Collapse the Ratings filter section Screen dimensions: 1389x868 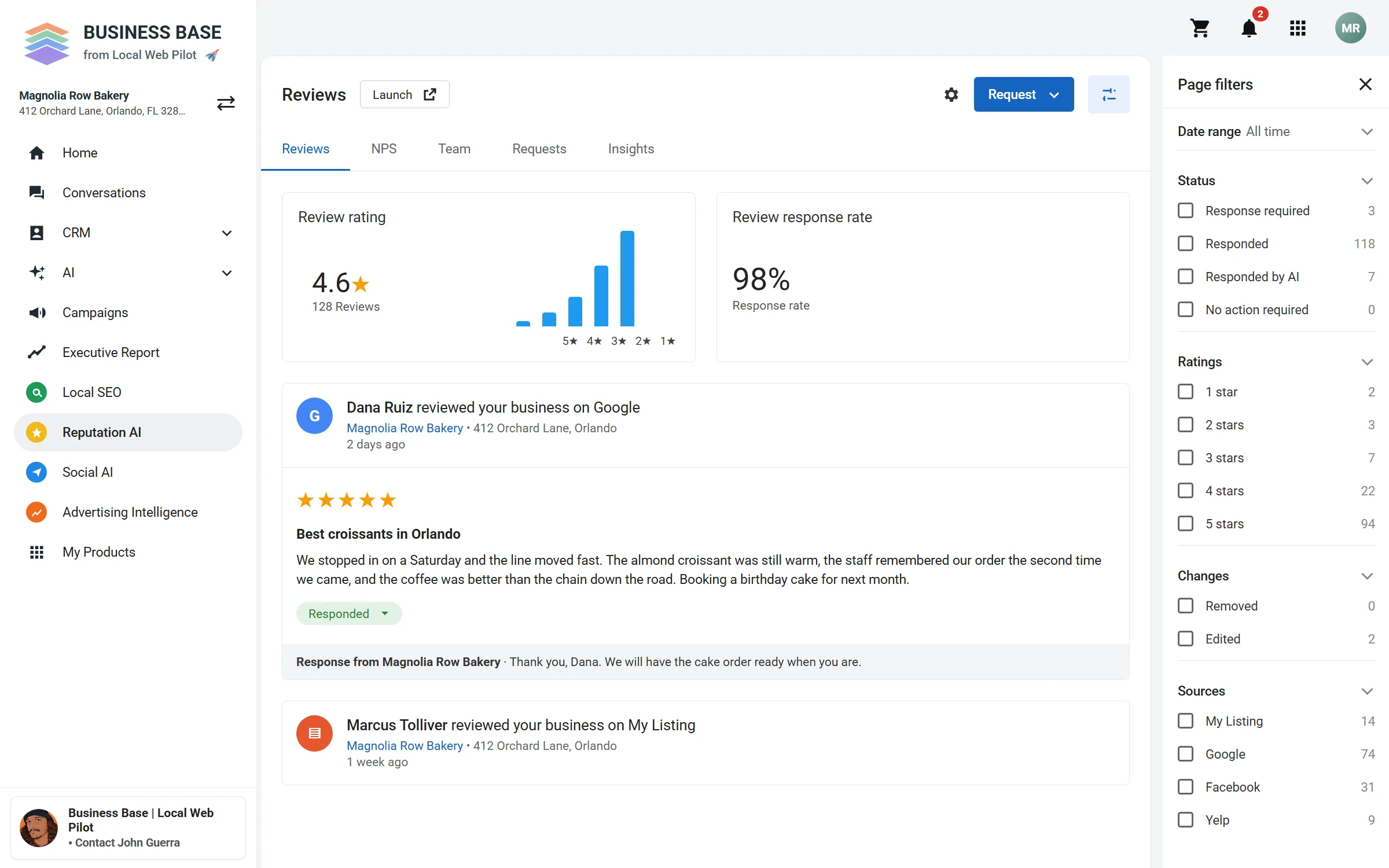[1367, 362]
